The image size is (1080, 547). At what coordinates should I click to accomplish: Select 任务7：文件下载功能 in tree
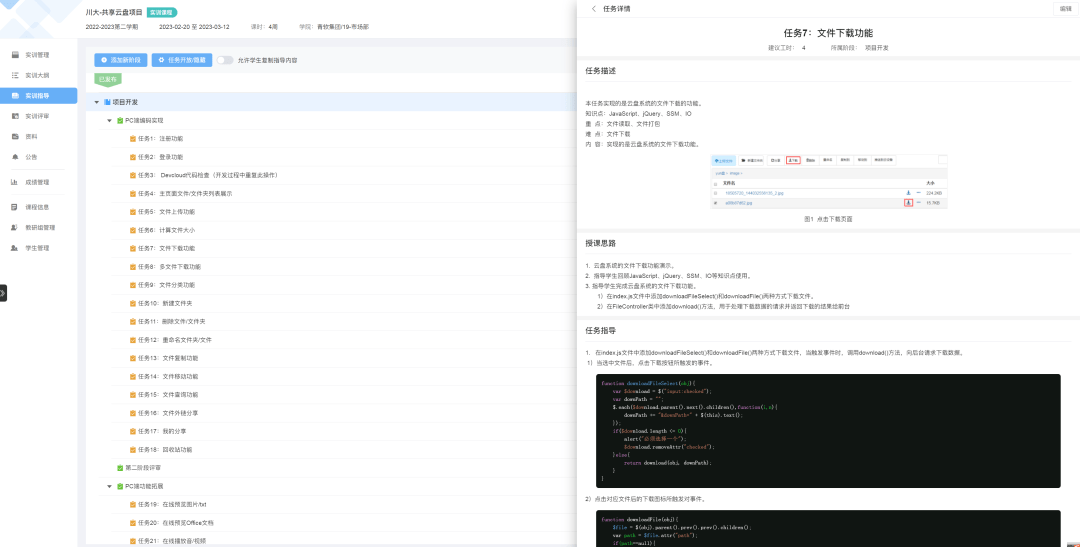tap(166, 248)
